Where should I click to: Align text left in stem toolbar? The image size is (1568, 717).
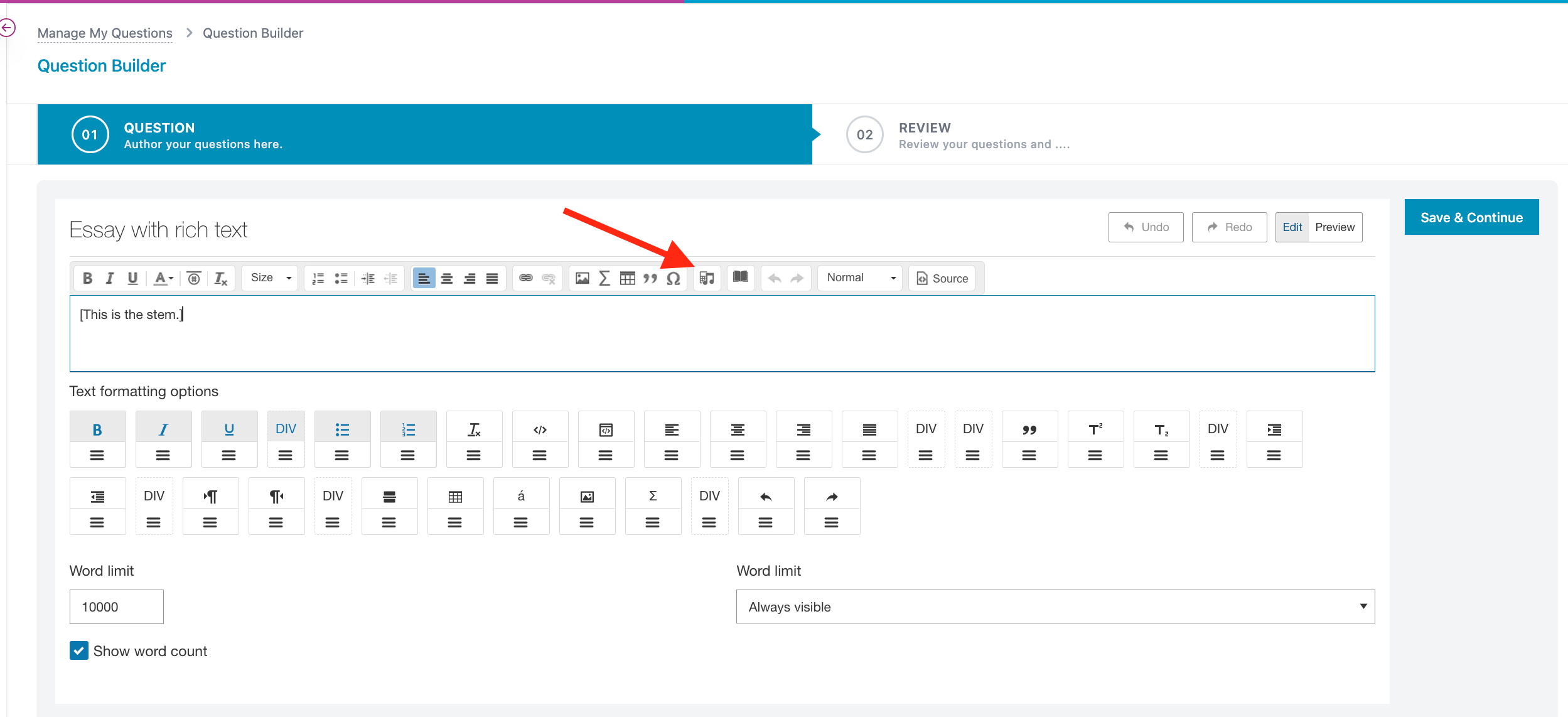(424, 278)
